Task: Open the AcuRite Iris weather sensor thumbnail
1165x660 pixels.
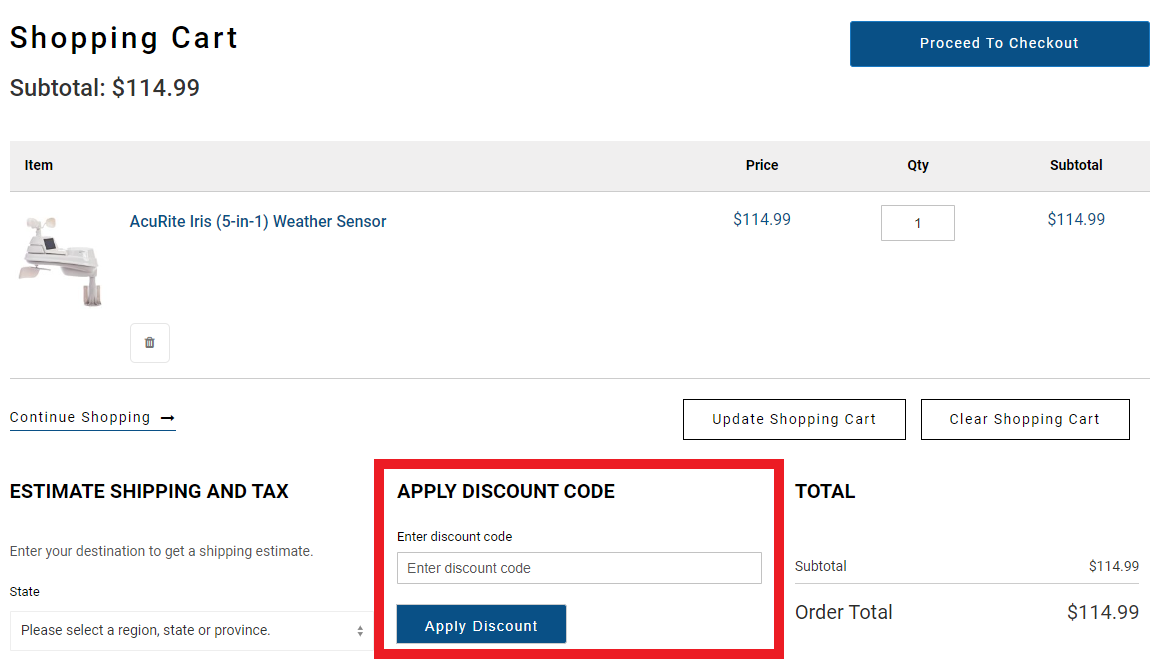Action: click(x=59, y=261)
